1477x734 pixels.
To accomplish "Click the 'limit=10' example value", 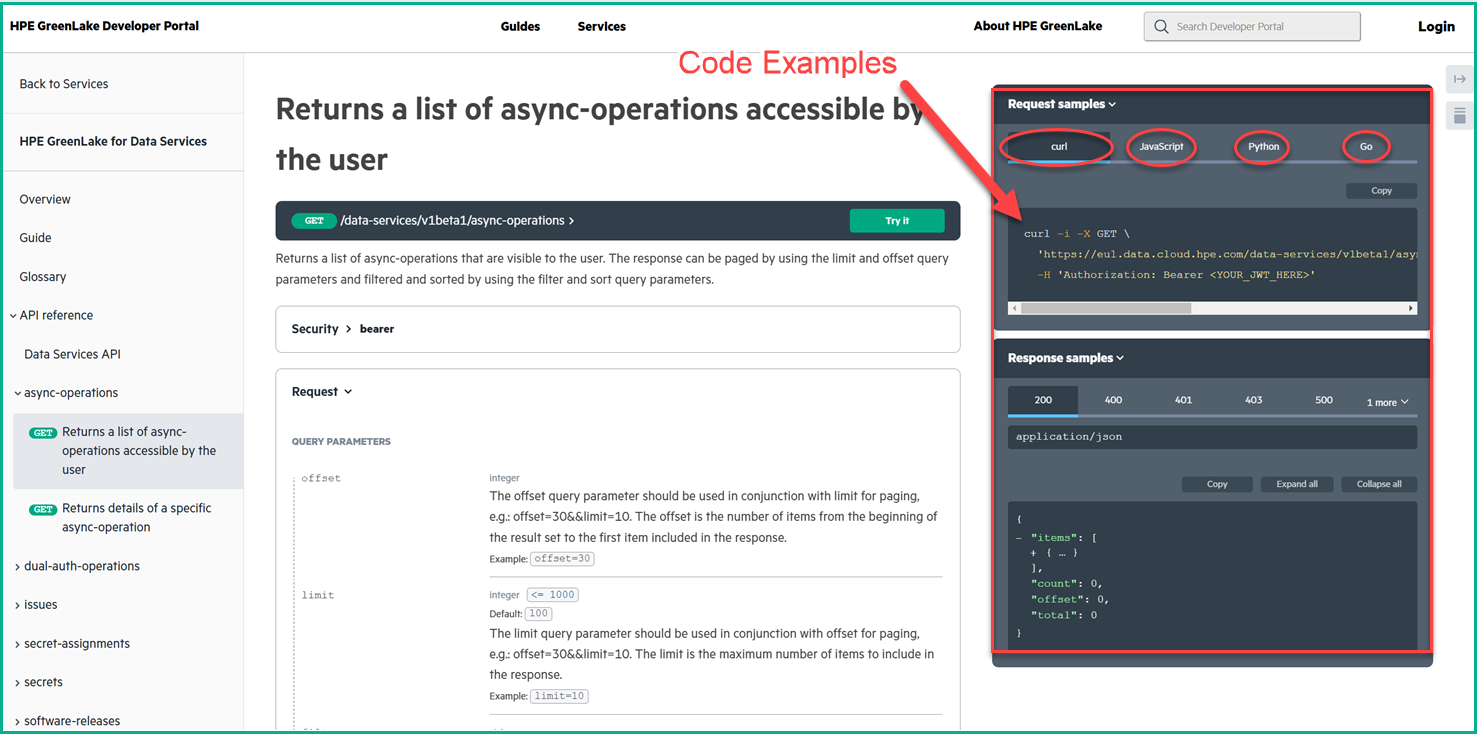I will pos(560,696).
